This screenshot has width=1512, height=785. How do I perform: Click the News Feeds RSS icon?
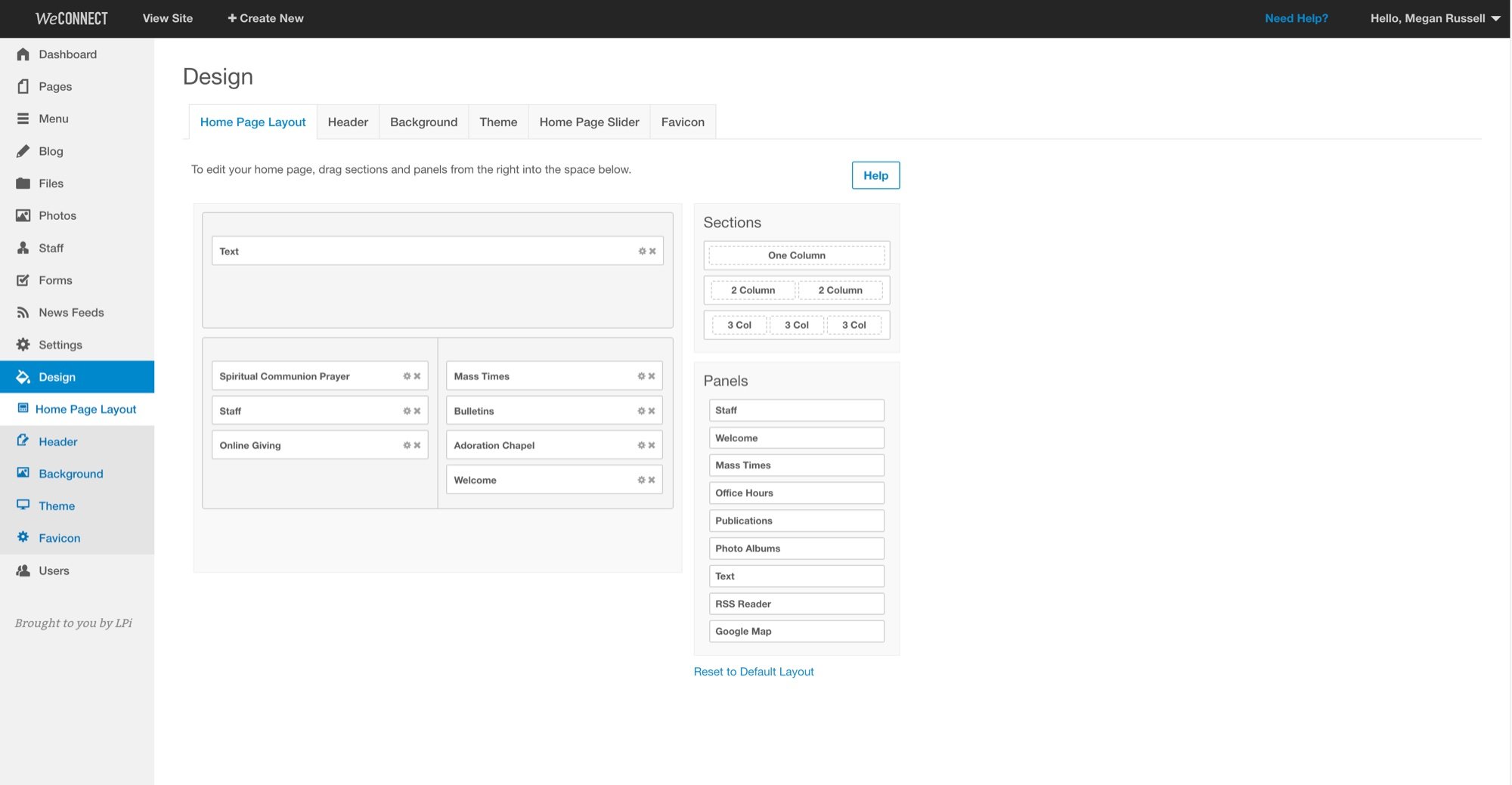point(23,312)
